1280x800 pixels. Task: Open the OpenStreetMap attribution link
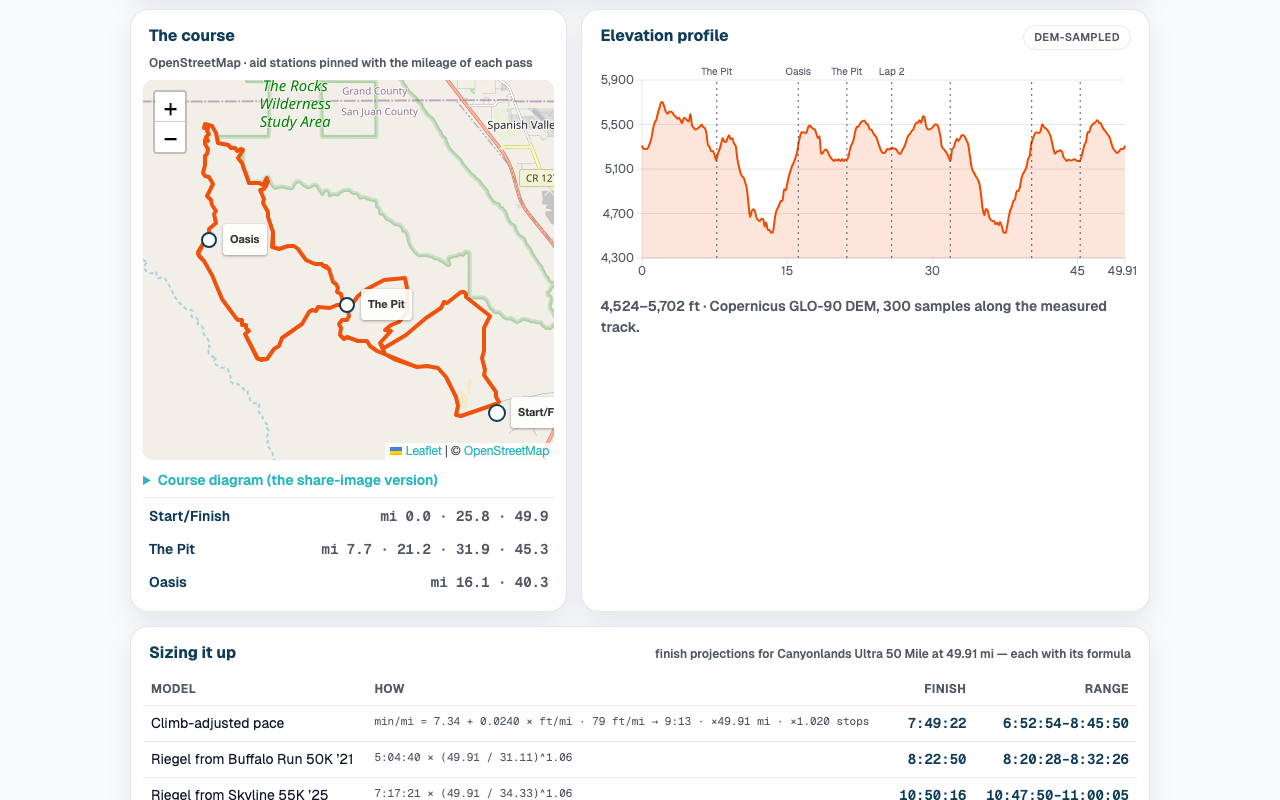[506, 451]
